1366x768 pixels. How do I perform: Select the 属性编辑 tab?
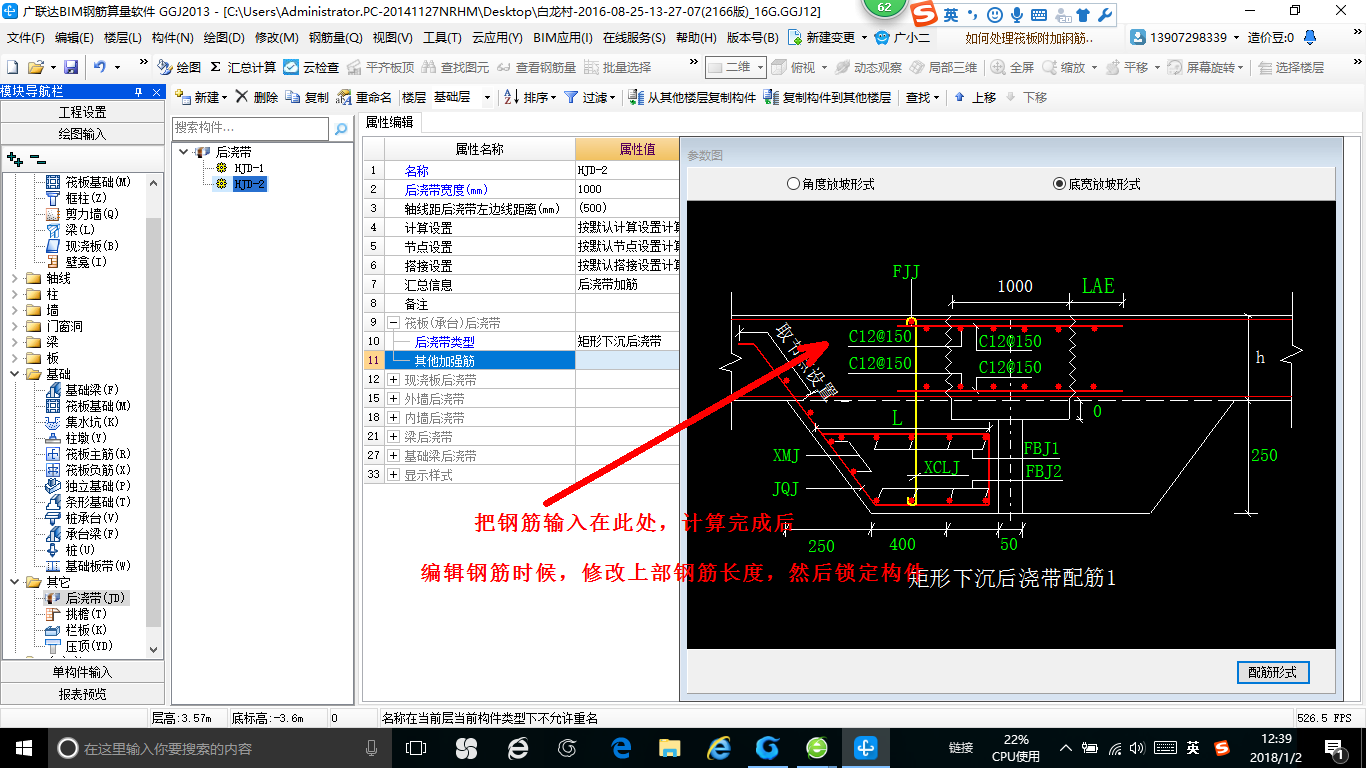pos(390,122)
